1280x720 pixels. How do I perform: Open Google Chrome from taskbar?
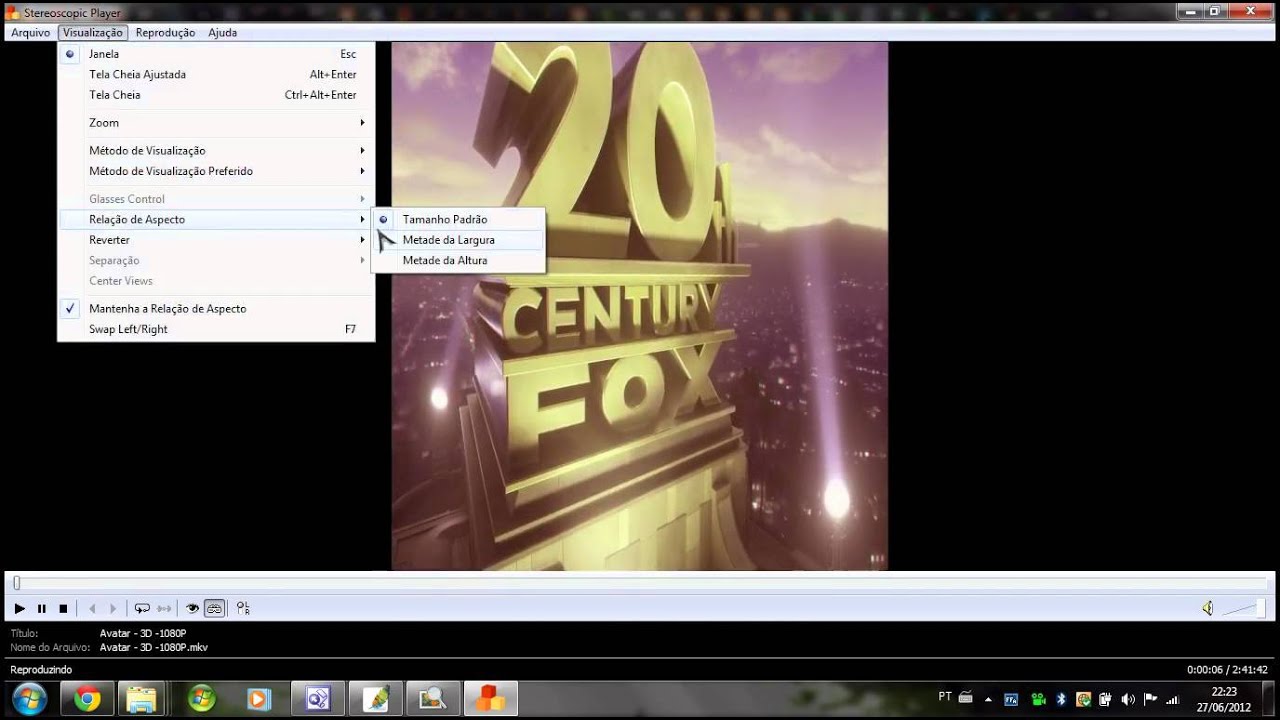87,698
